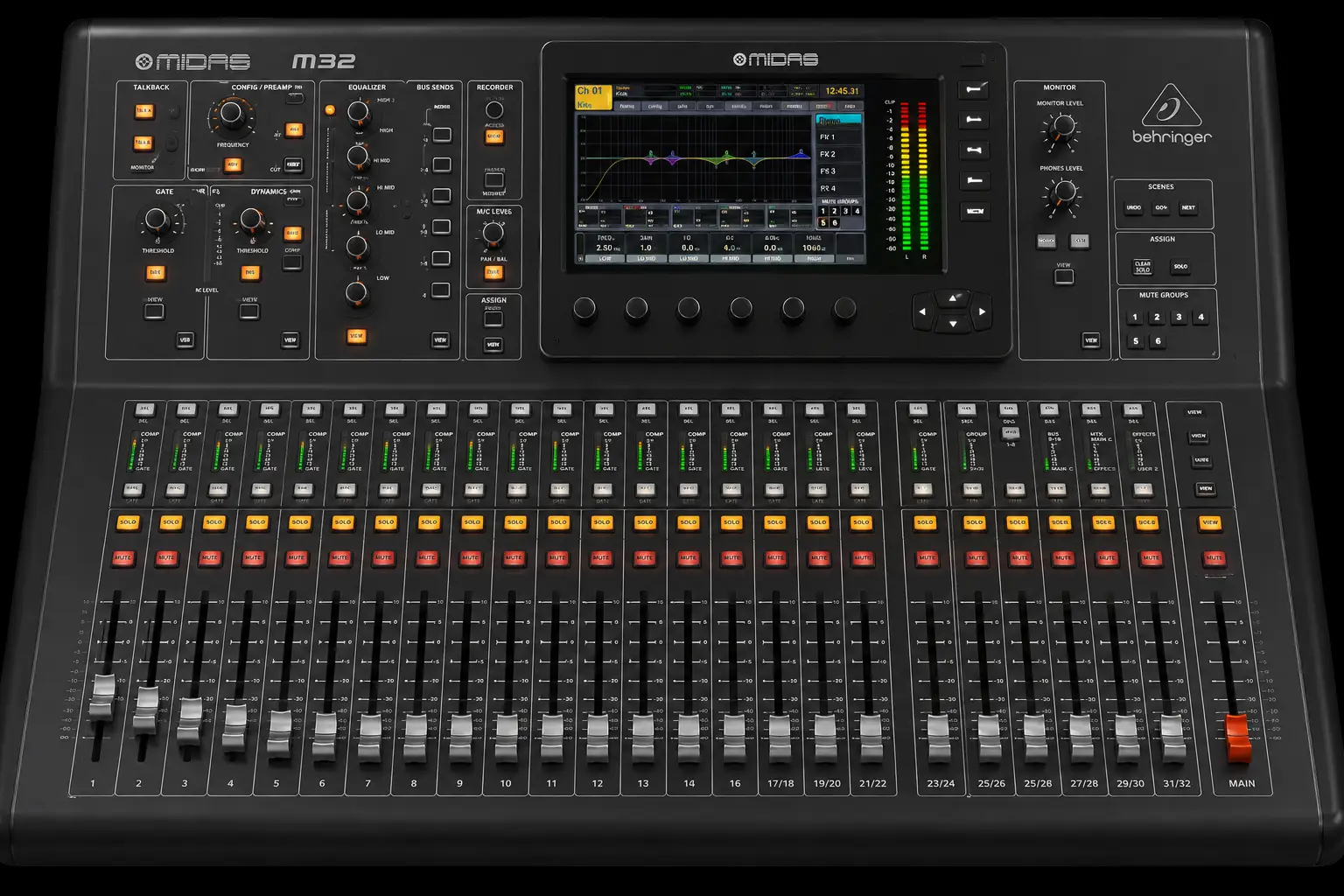Adjust the Dynamics Threshold knob

point(251,220)
